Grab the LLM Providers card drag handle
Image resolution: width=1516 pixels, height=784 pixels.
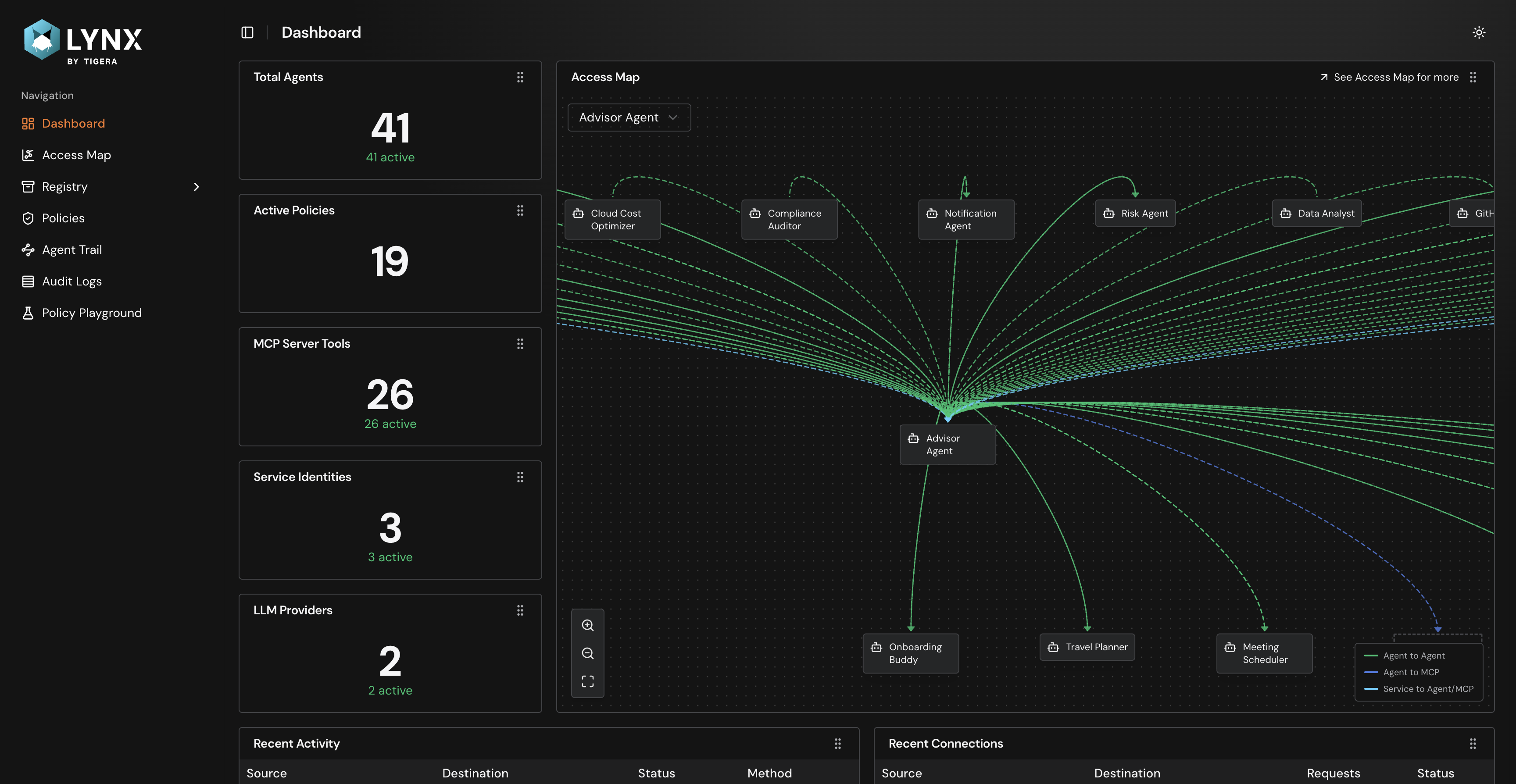520,610
